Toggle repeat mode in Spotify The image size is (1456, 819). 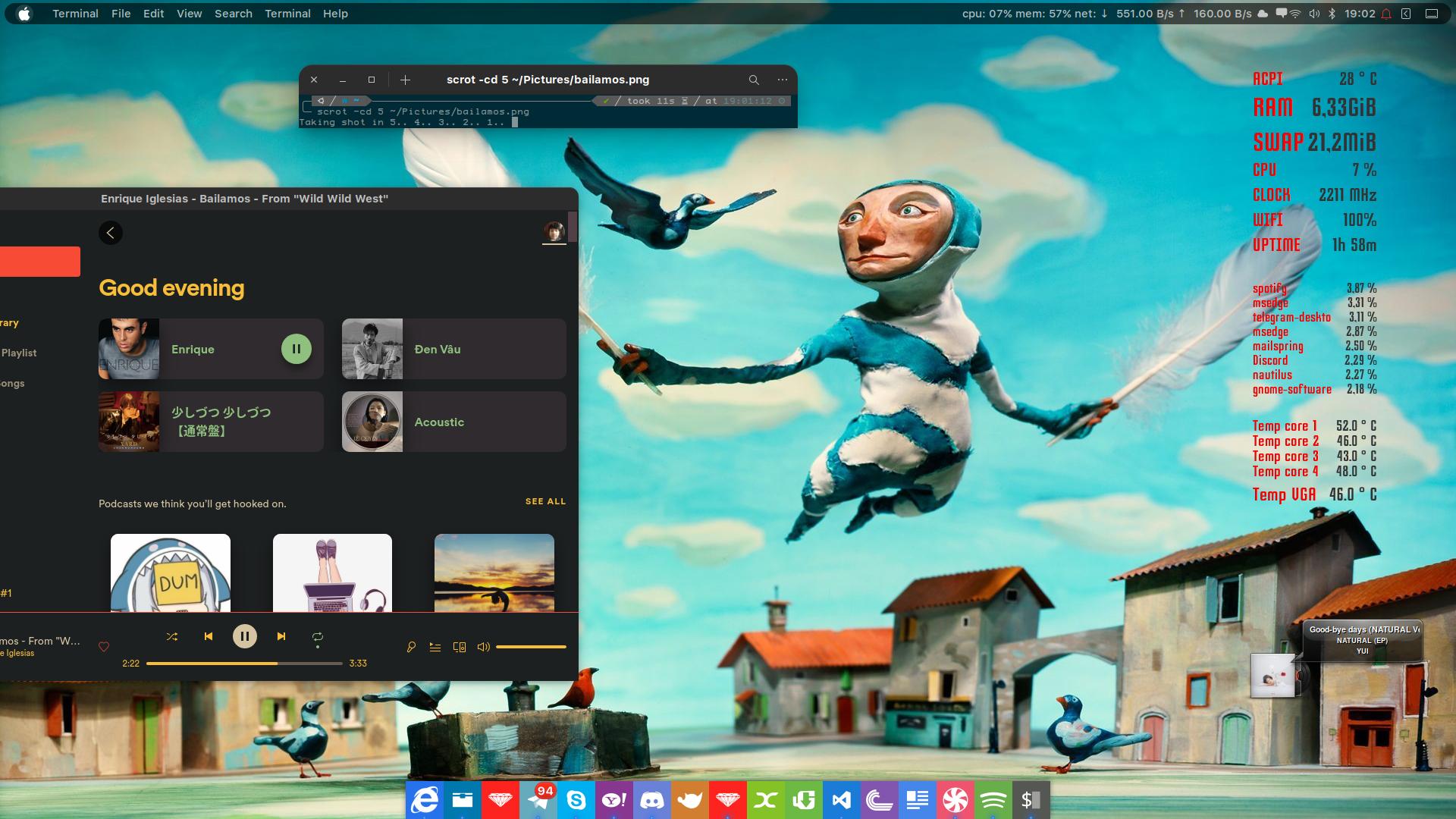[x=318, y=637]
